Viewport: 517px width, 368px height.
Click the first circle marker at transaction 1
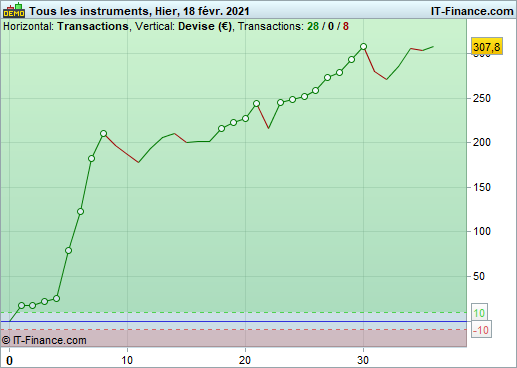click(x=21, y=305)
